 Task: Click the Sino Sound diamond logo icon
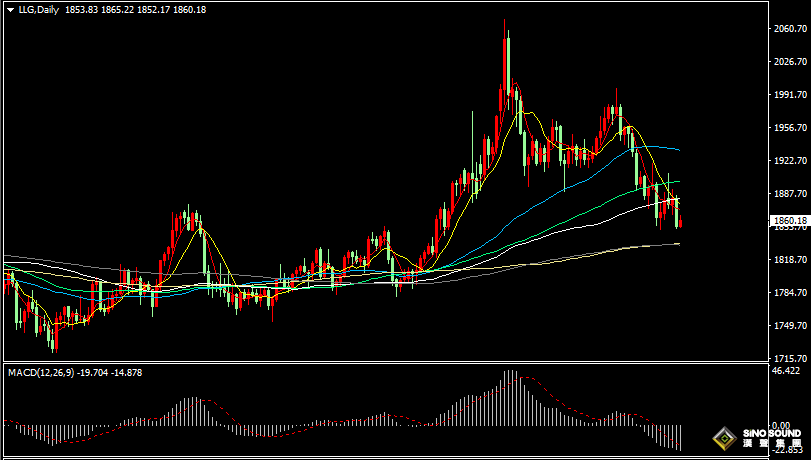[x=725, y=439]
